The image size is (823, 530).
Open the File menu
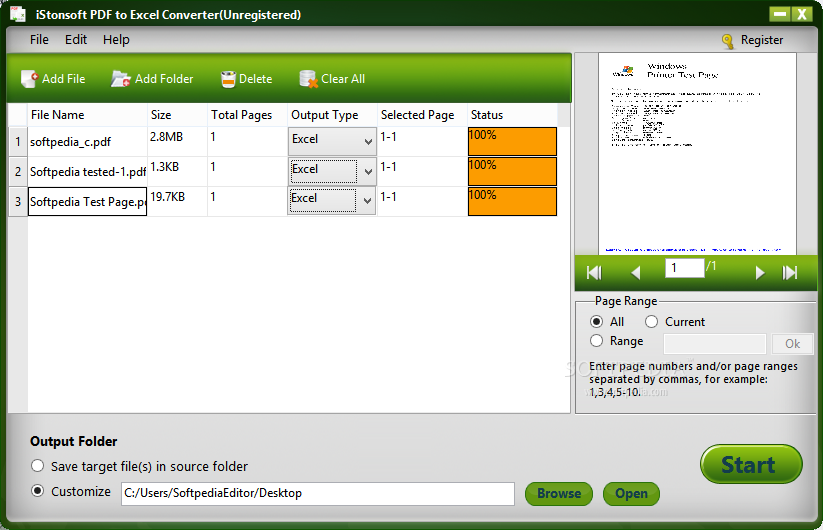pyautogui.click(x=39, y=40)
